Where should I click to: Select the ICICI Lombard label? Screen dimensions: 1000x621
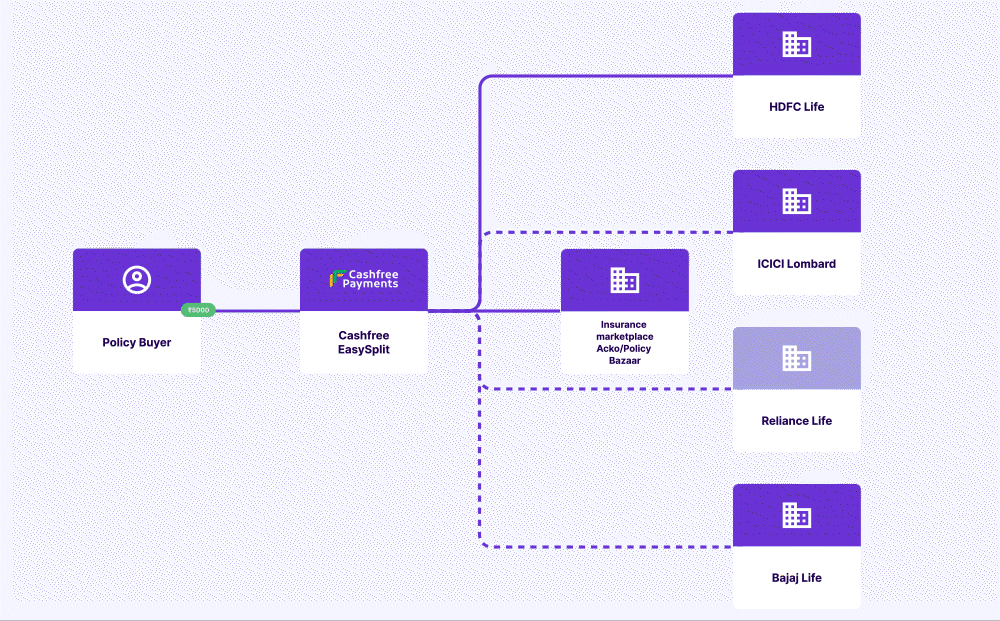(797, 264)
